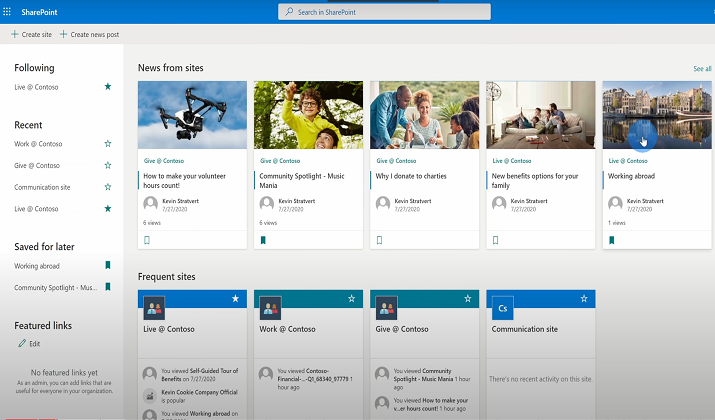Open drone news image thumbnail
This screenshot has height=420, width=715.
[192, 115]
